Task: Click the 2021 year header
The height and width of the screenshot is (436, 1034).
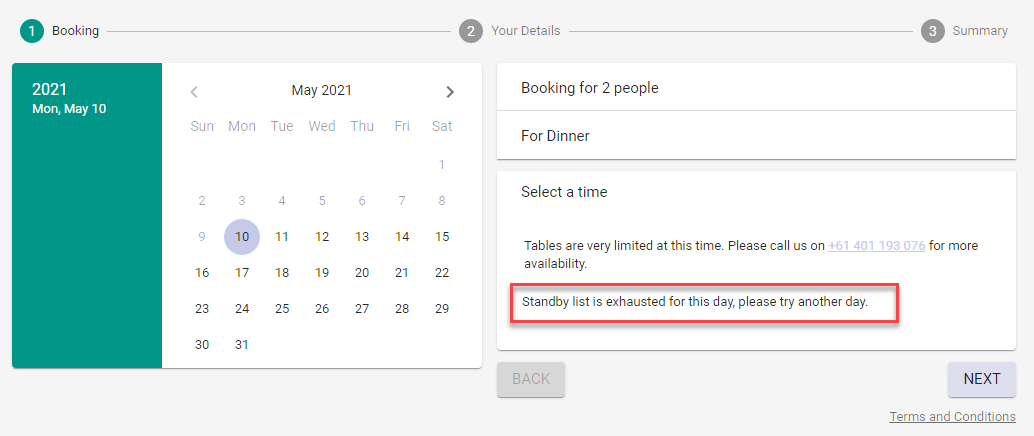Action: point(49,90)
